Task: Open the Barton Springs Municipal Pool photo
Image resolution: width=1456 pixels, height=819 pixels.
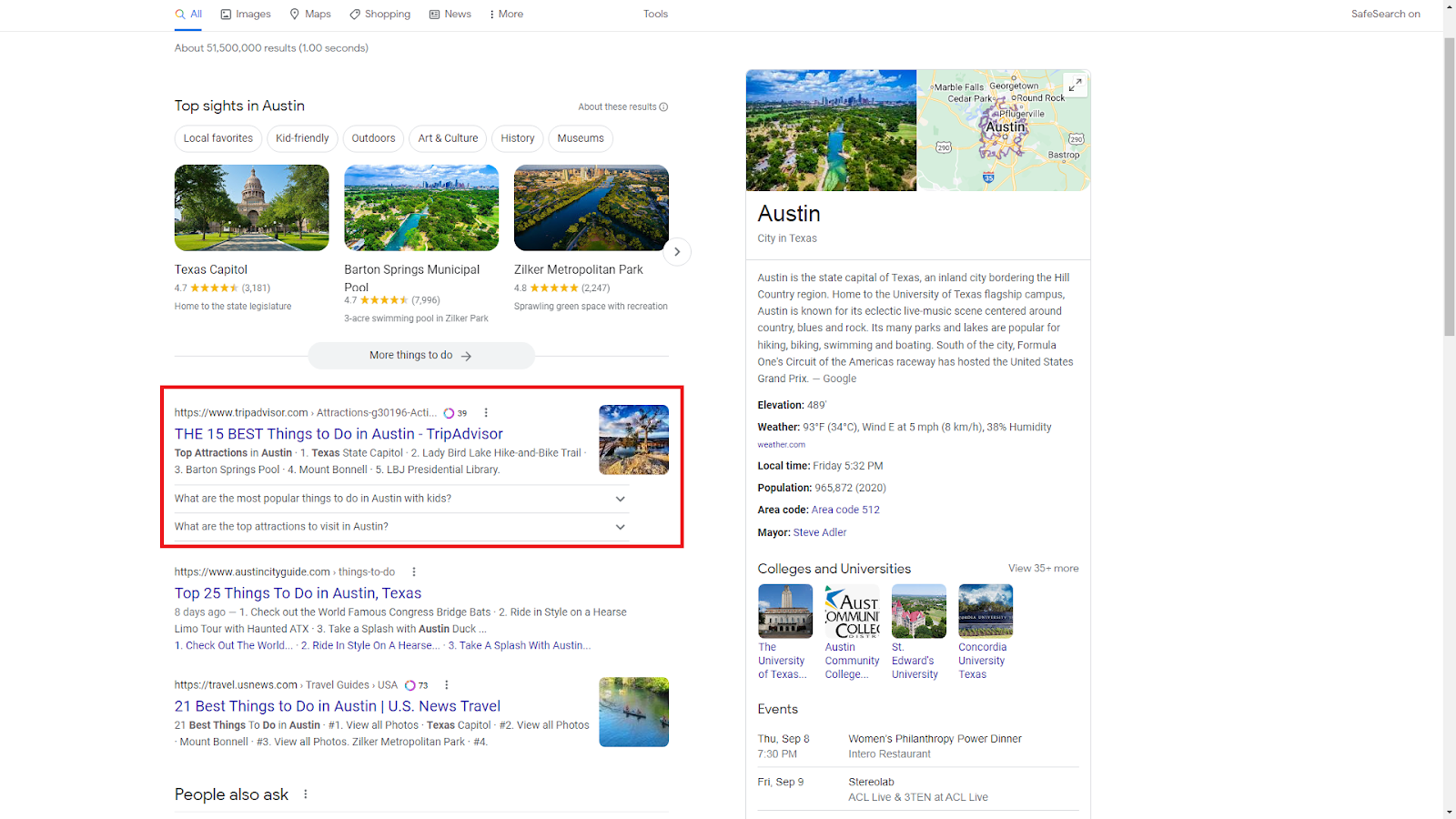Action: (x=421, y=207)
